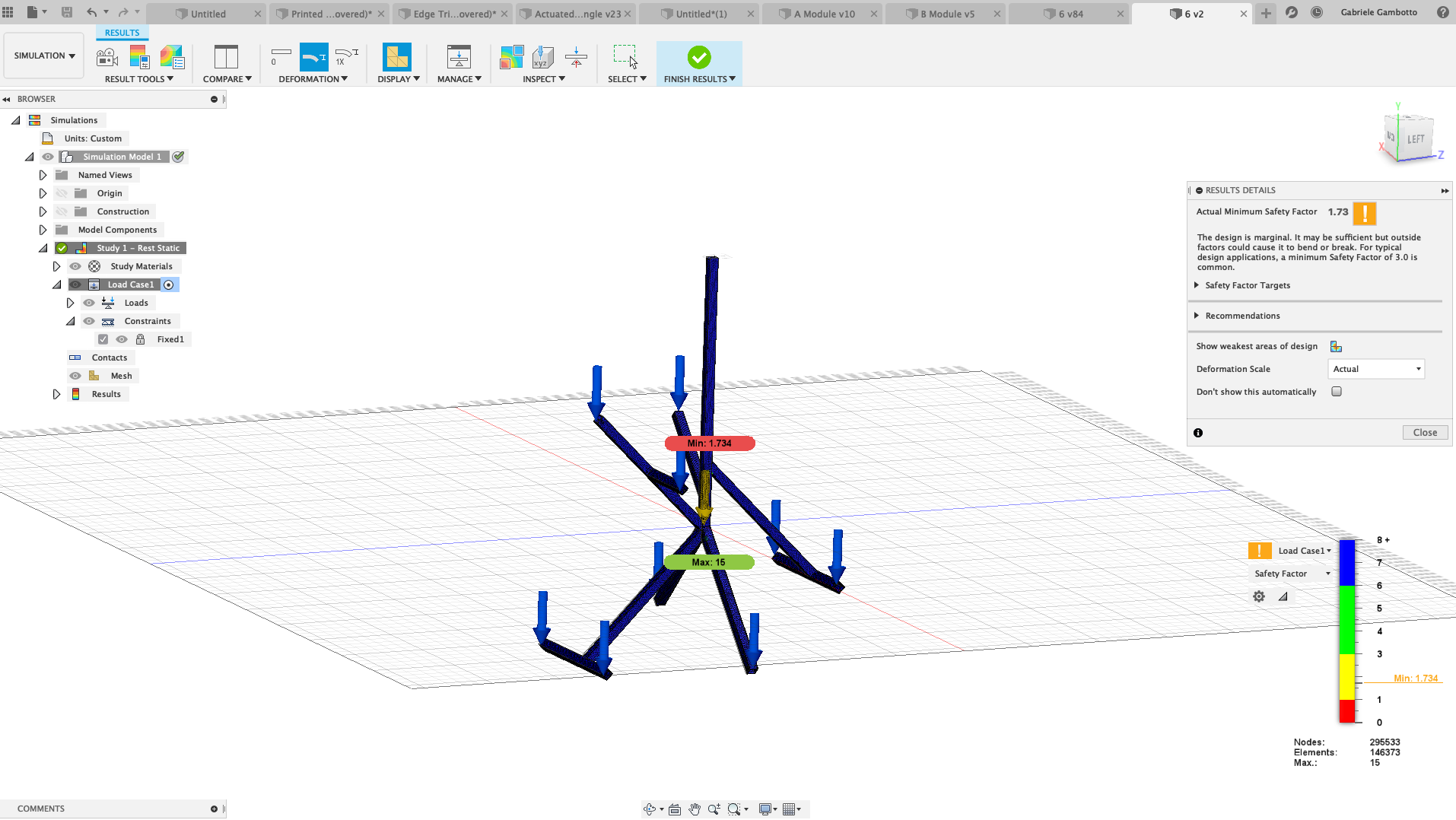Open the Deformation Scale dropdown showing Actual

pos(1375,369)
